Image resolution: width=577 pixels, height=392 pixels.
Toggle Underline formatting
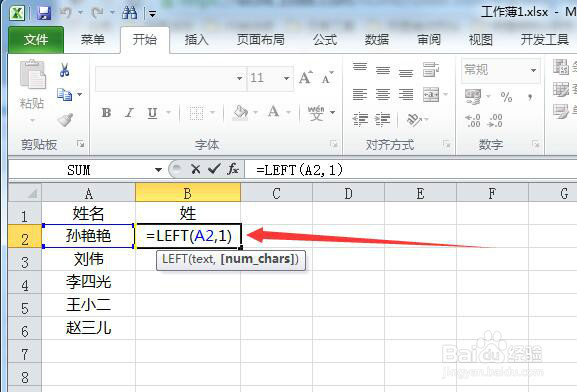[152, 113]
